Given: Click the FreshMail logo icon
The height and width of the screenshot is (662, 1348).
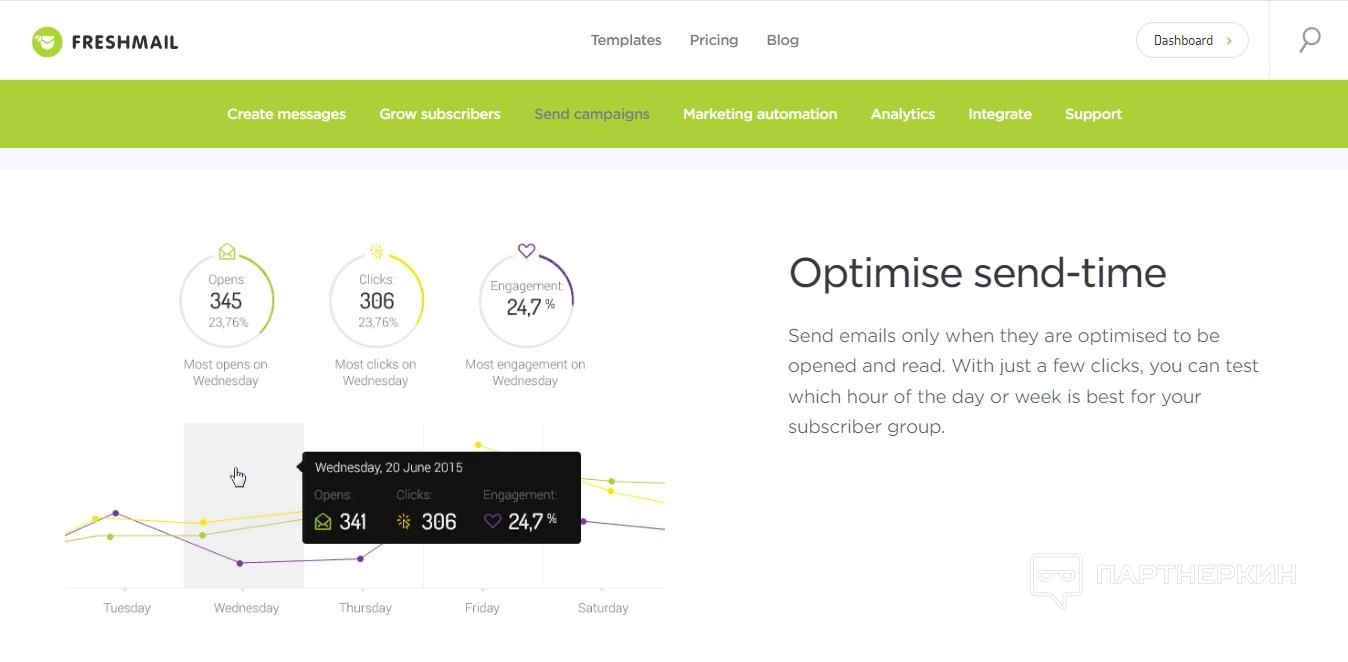Looking at the screenshot, I should click(47, 42).
